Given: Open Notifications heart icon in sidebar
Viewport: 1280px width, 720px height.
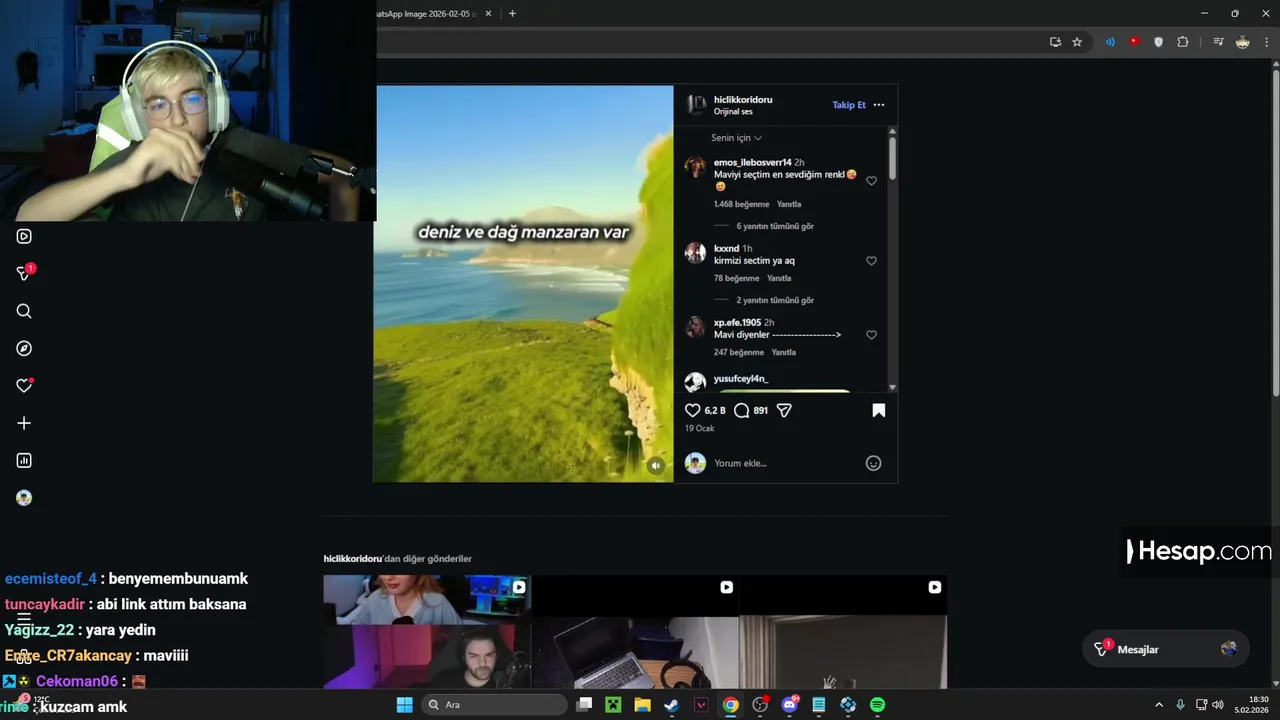Looking at the screenshot, I should click(x=24, y=386).
